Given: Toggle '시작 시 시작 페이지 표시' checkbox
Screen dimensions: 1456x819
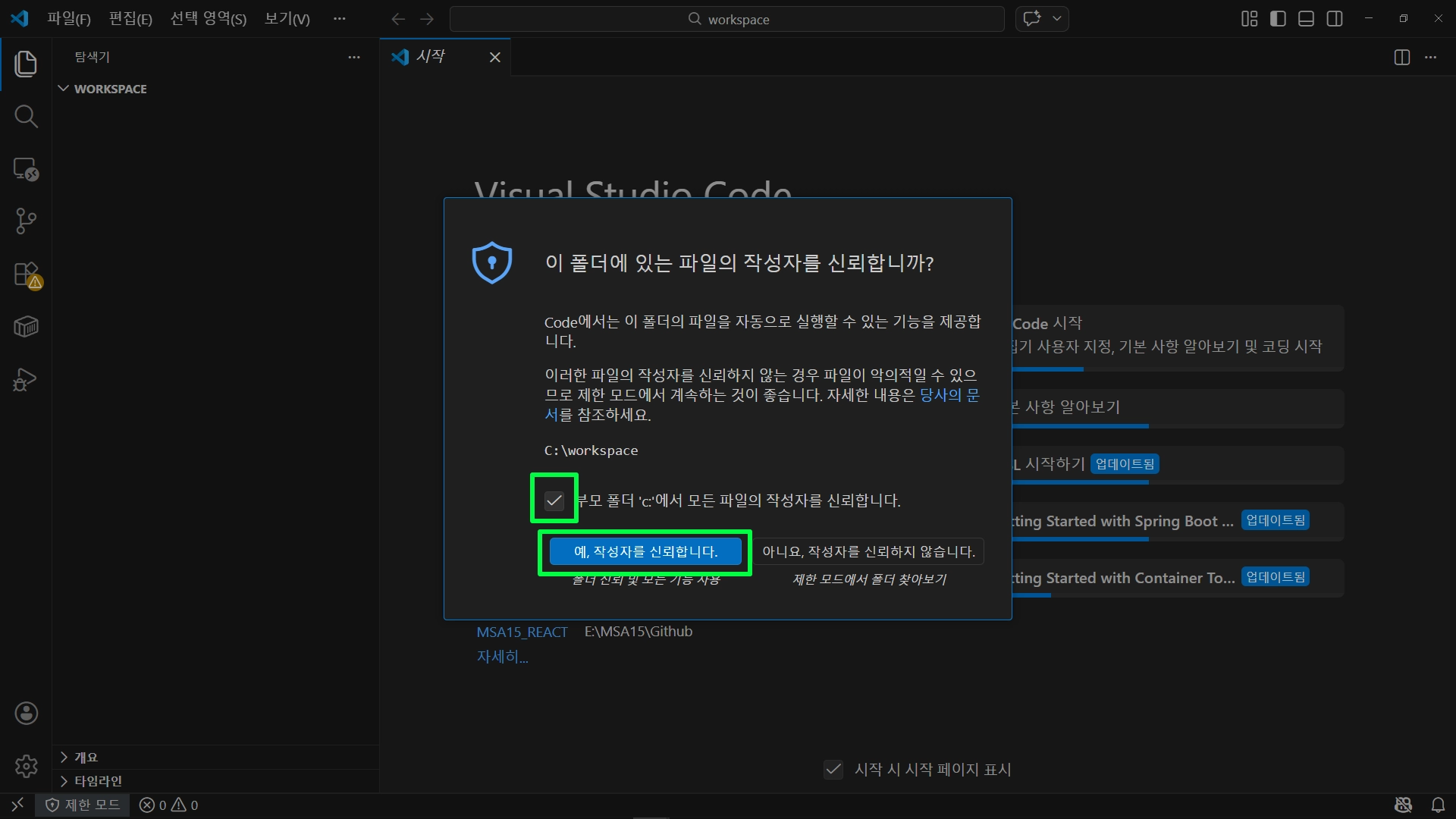Looking at the screenshot, I should (x=833, y=770).
